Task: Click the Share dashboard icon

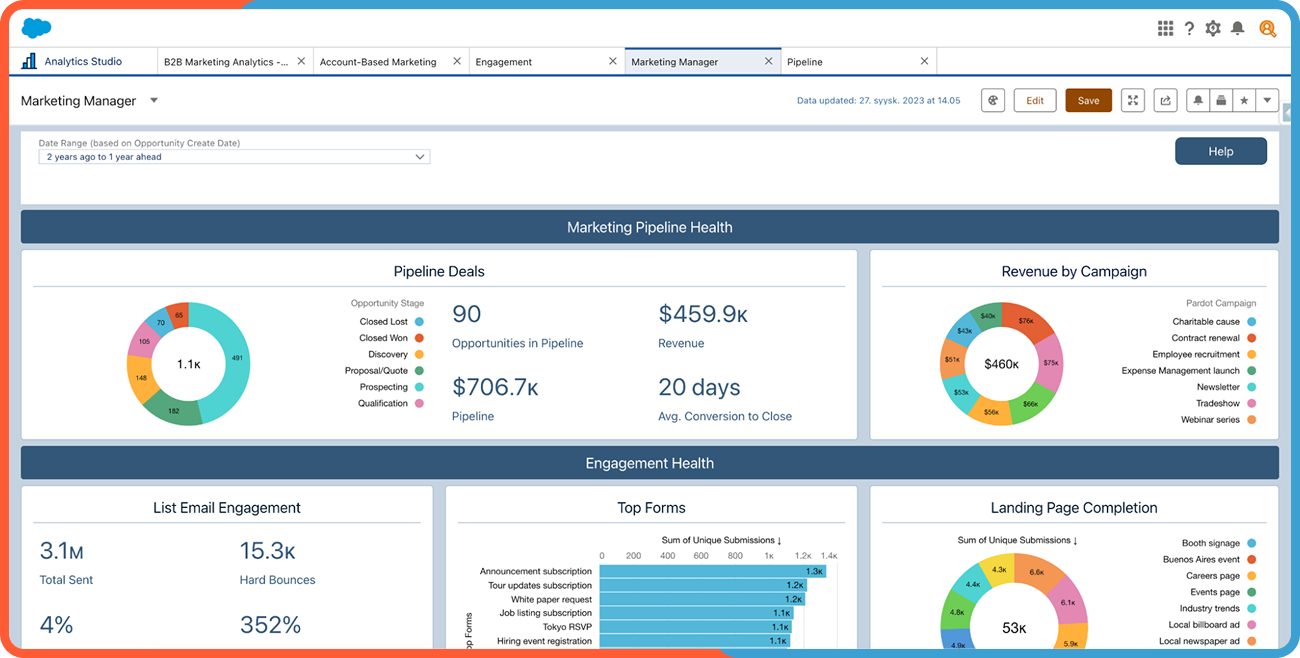Action: point(1165,100)
